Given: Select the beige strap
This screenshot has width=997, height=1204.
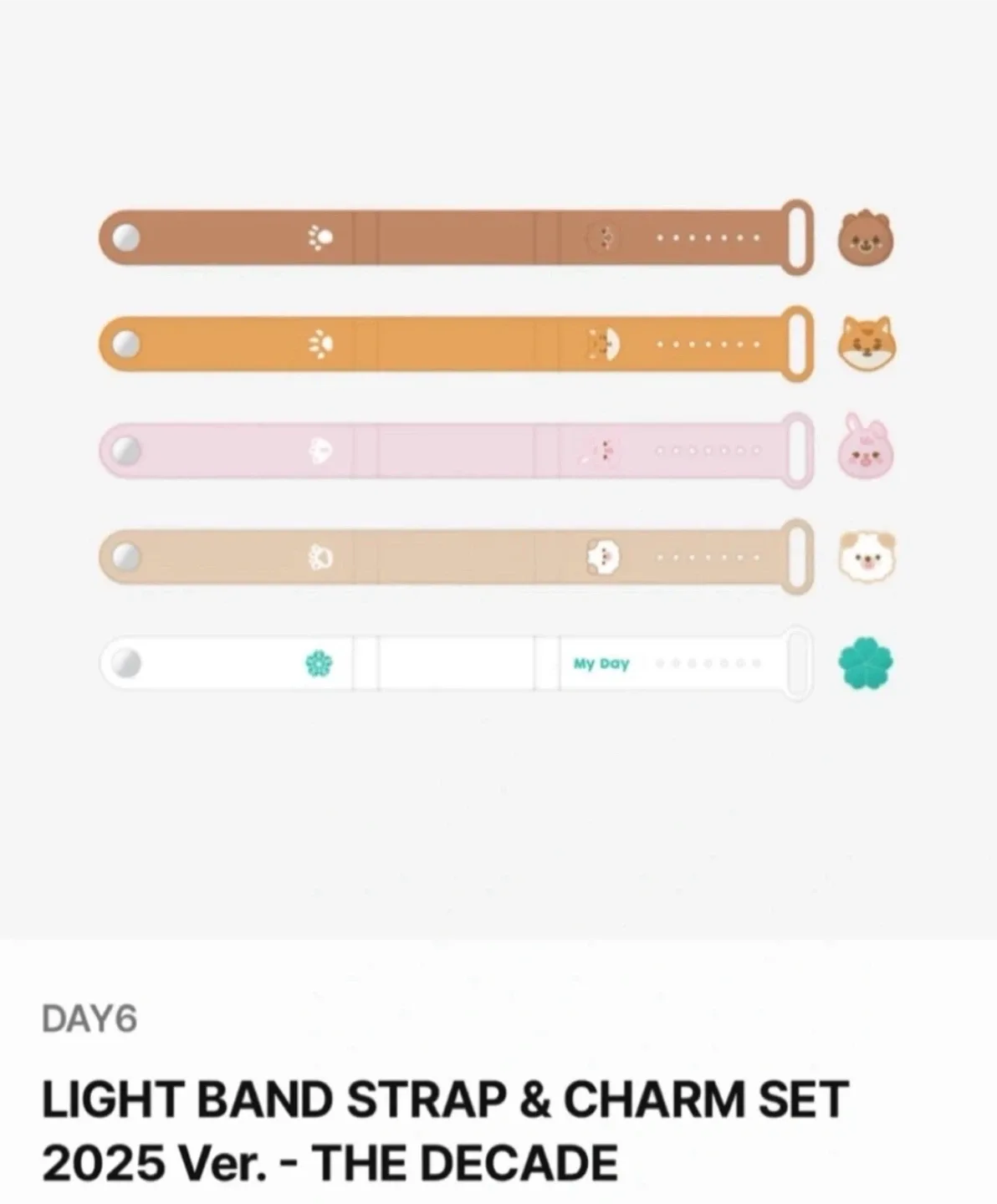Looking at the screenshot, I should coord(457,557).
